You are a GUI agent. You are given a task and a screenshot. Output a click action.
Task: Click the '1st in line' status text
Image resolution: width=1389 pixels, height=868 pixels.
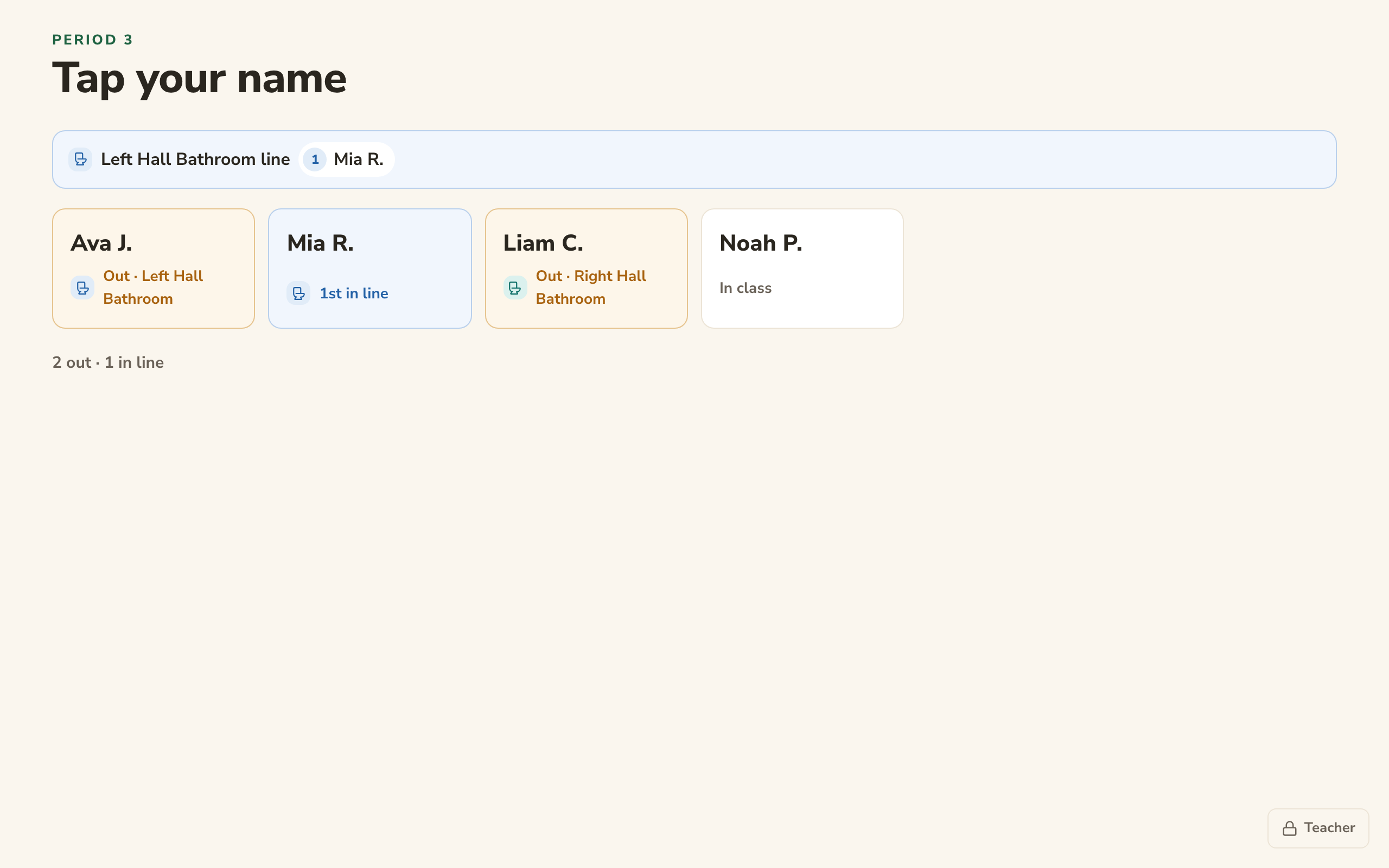[x=354, y=293]
